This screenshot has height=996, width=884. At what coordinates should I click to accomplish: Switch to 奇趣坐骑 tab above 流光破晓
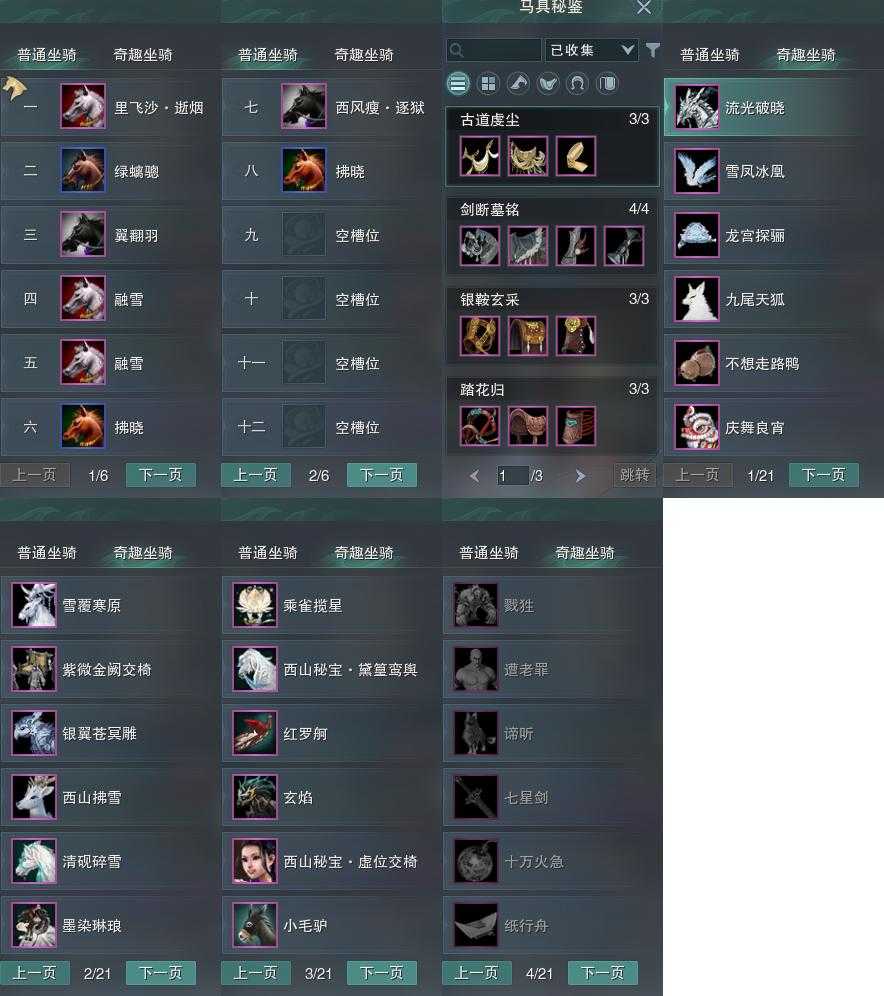(x=805, y=55)
